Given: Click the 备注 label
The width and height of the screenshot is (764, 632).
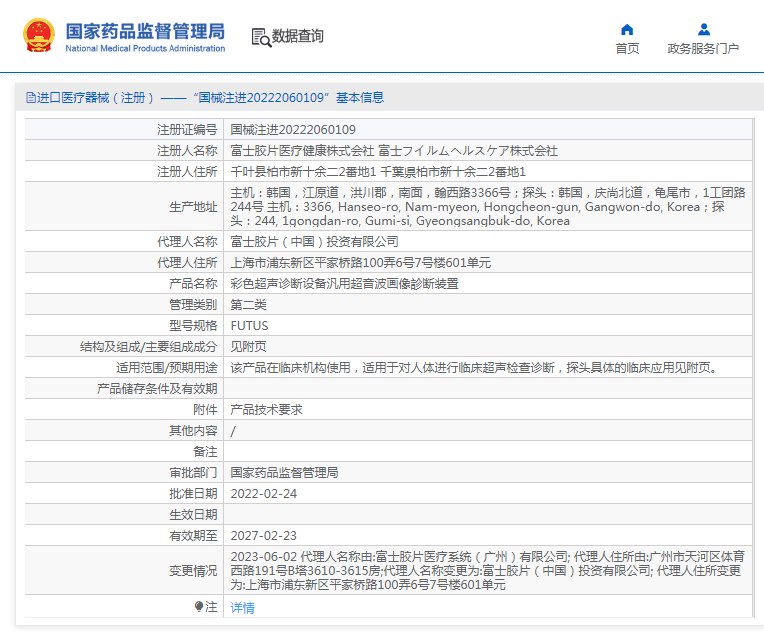Looking at the screenshot, I should [x=205, y=451].
